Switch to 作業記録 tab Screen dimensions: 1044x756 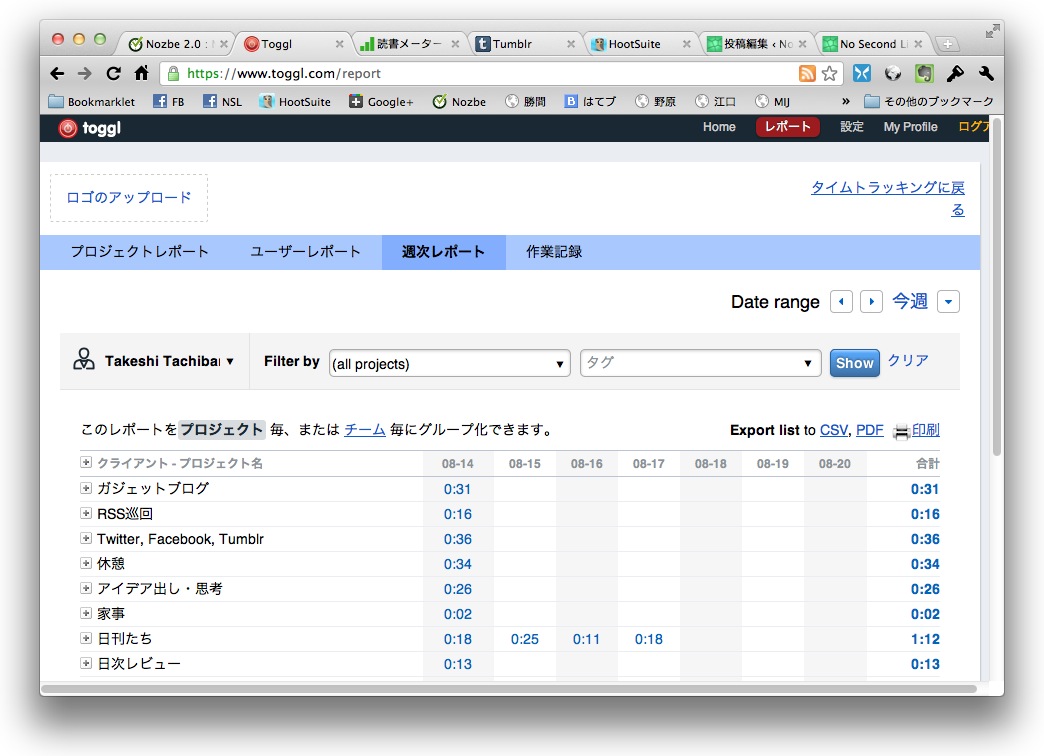554,252
